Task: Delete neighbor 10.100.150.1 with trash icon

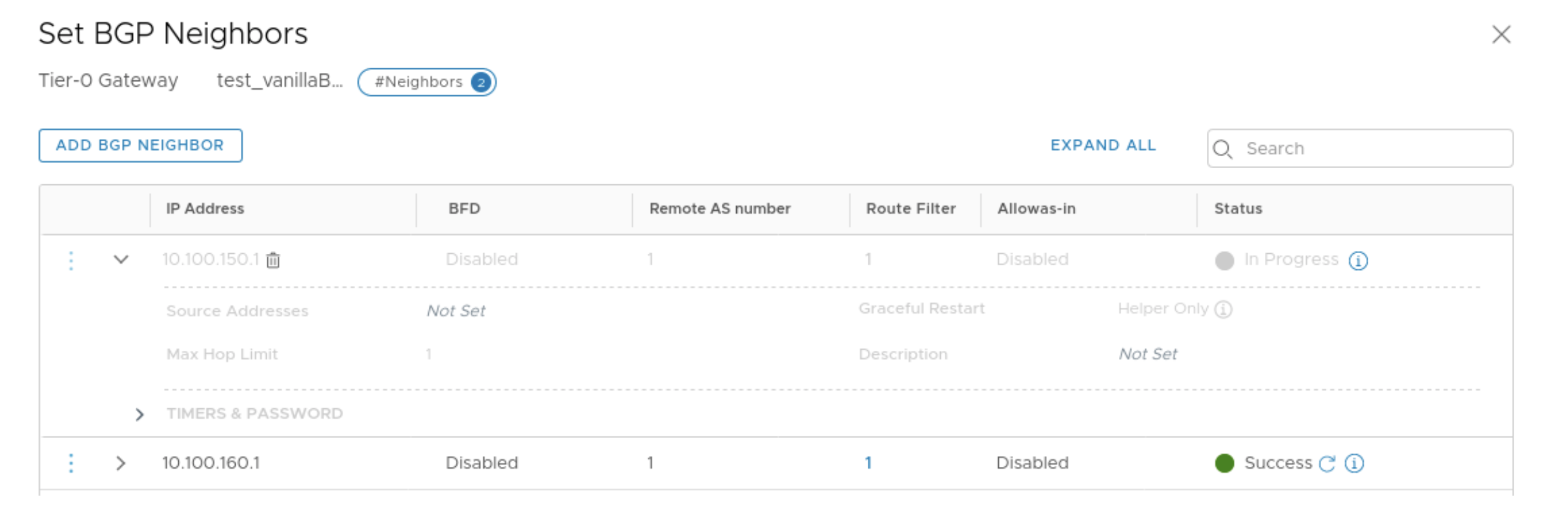Action: (x=273, y=260)
